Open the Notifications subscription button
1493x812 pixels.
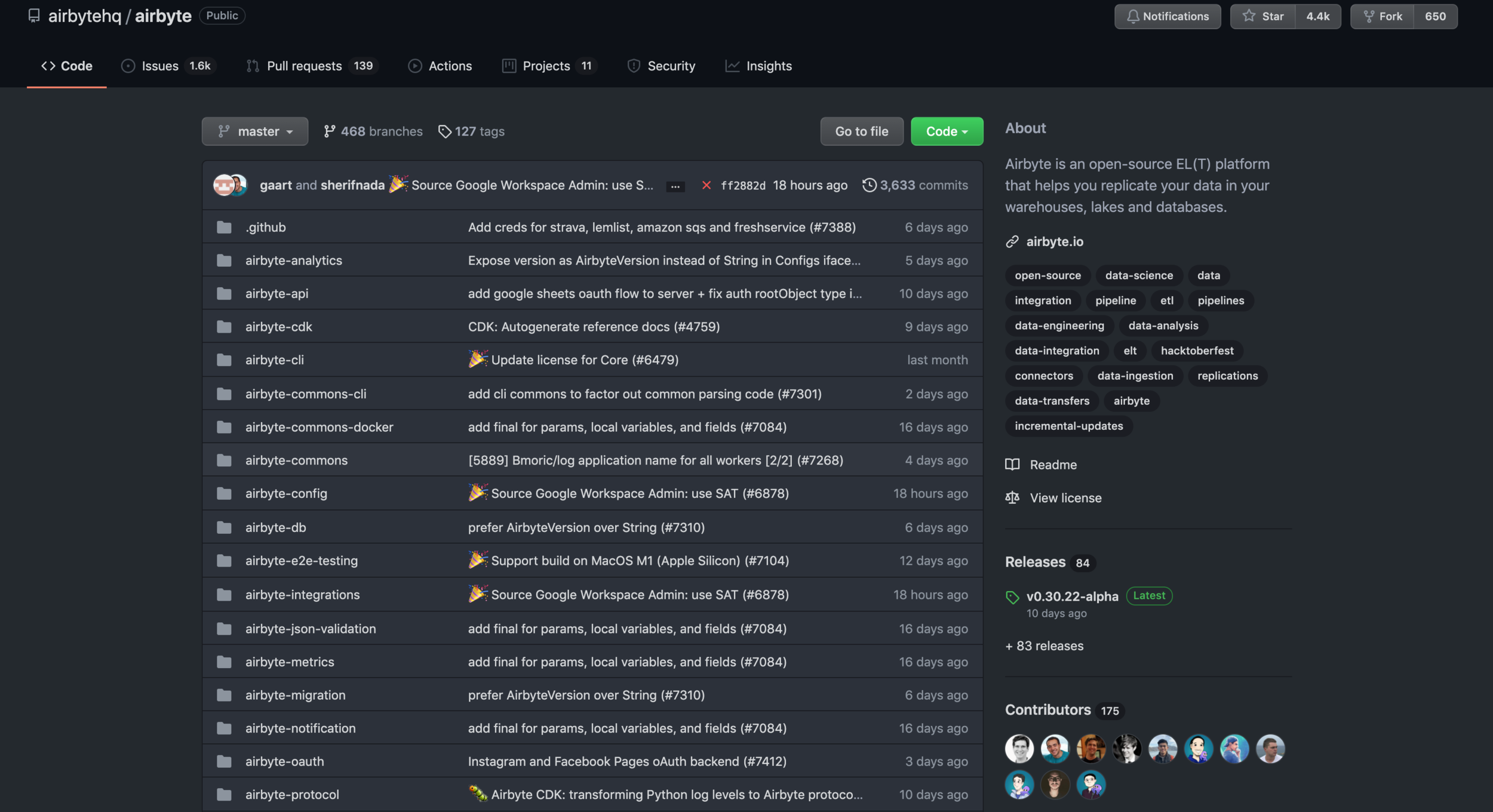tap(1167, 16)
